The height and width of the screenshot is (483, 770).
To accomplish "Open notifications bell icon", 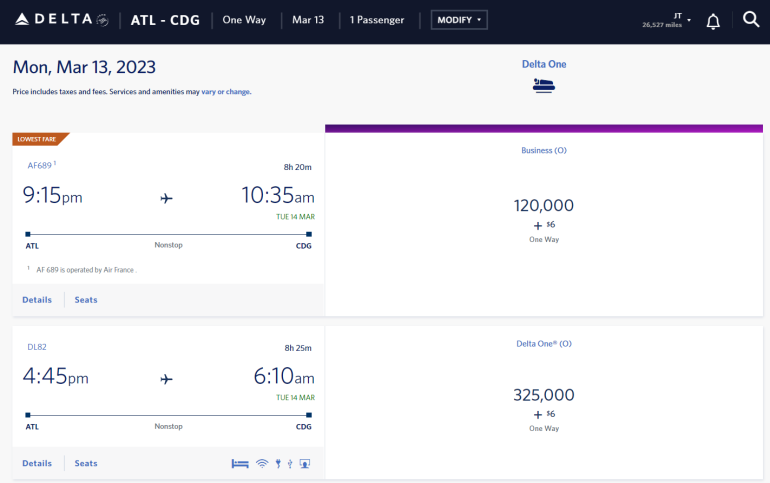I will [x=713, y=21].
